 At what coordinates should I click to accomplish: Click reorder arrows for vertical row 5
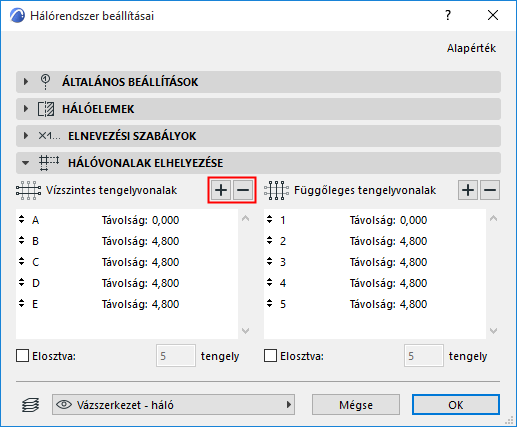click(270, 303)
